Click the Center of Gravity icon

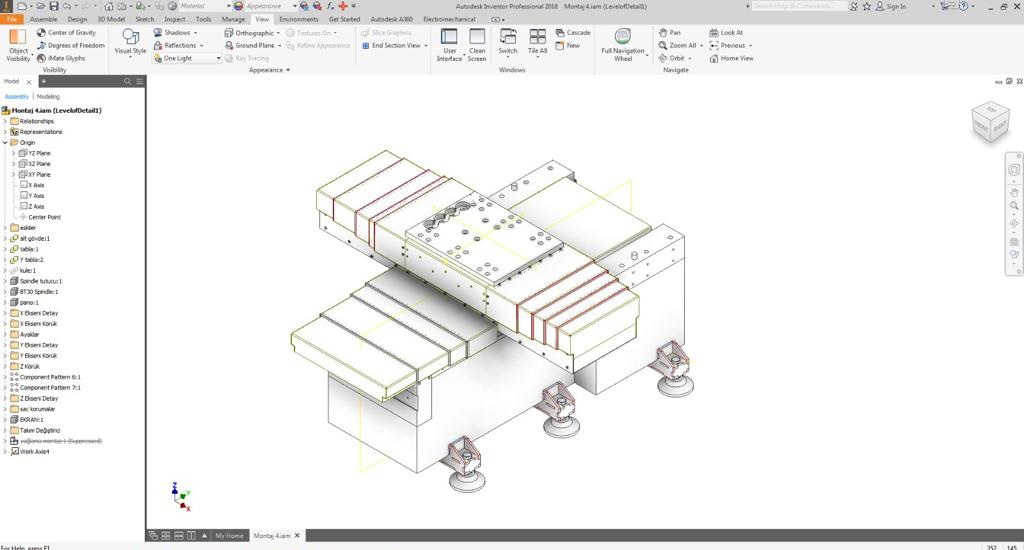(41, 33)
